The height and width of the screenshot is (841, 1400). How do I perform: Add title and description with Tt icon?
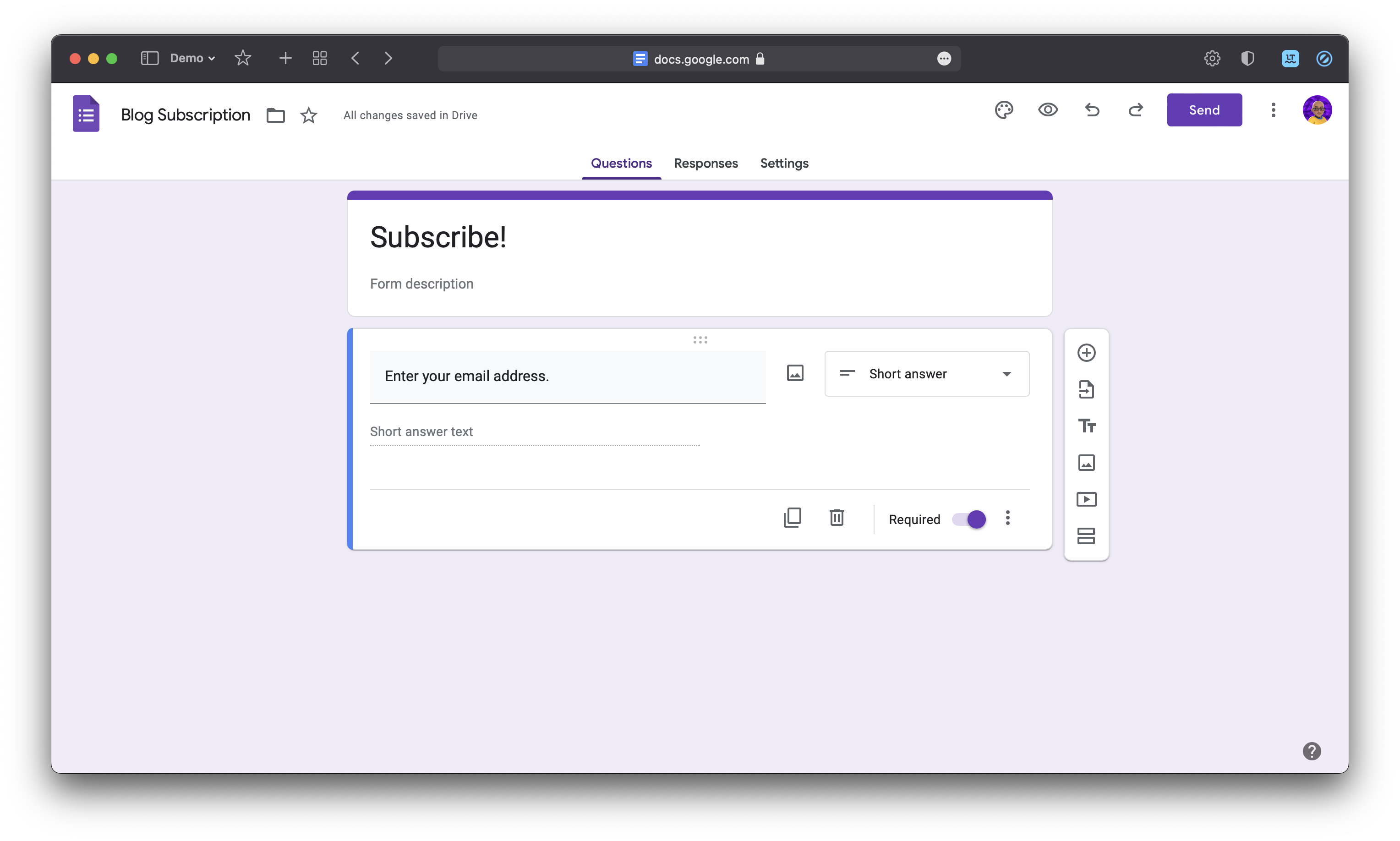(1086, 426)
